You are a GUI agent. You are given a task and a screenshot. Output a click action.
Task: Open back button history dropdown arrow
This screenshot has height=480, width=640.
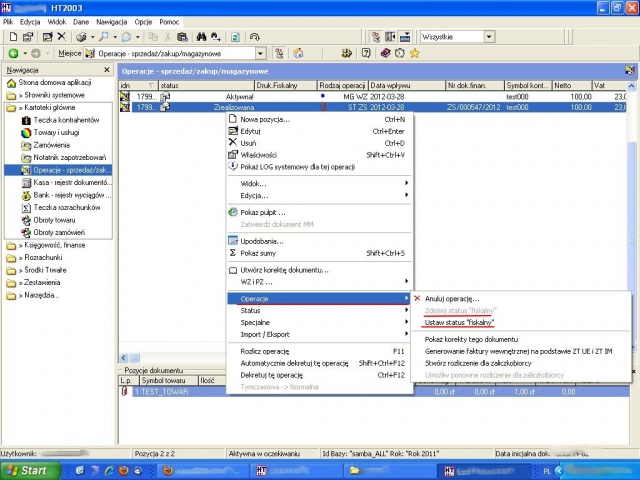25,53
